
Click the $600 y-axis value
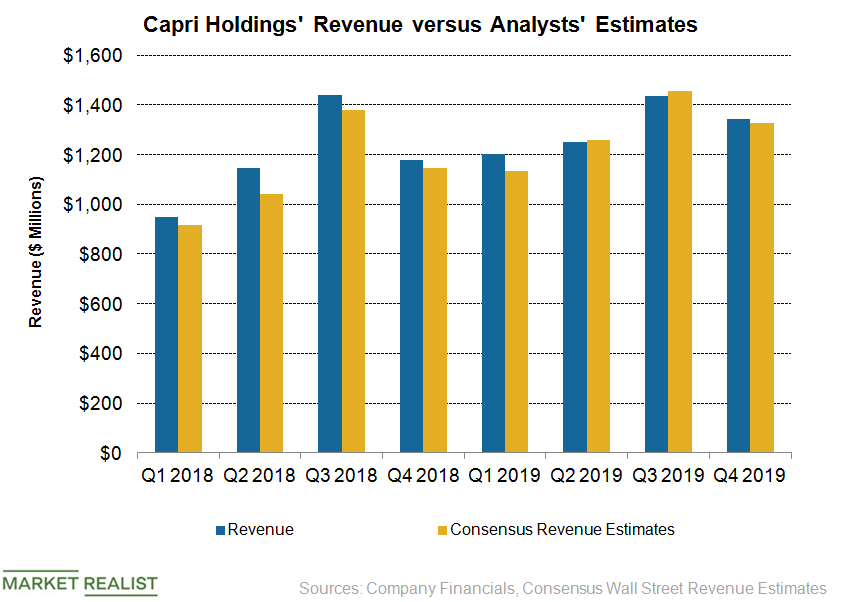pos(100,304)
